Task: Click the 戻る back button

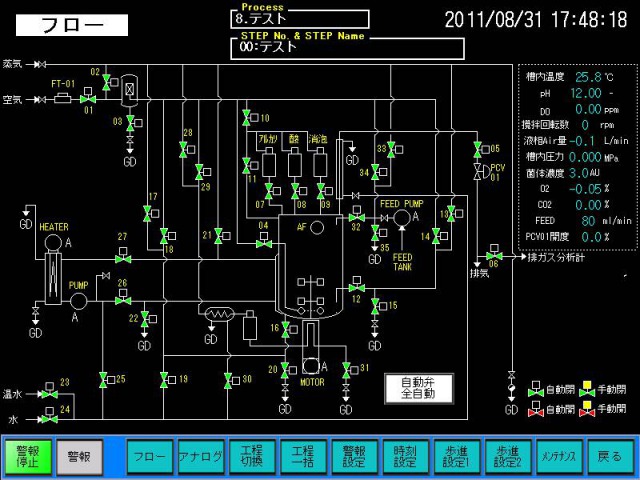Action: (610, 457)
